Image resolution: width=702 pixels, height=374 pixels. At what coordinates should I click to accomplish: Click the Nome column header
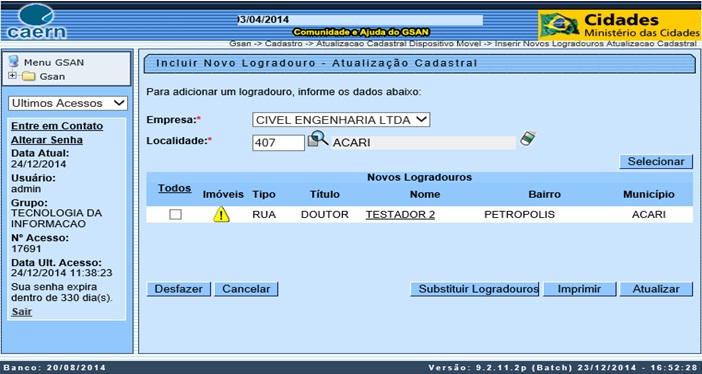coord(425,194)
